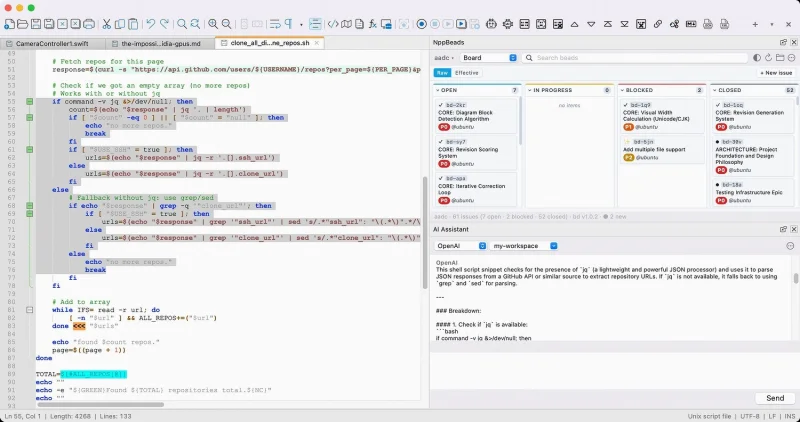
Task: Open the aadc project dropdown in NppBeads
Action: coord(444,58)
